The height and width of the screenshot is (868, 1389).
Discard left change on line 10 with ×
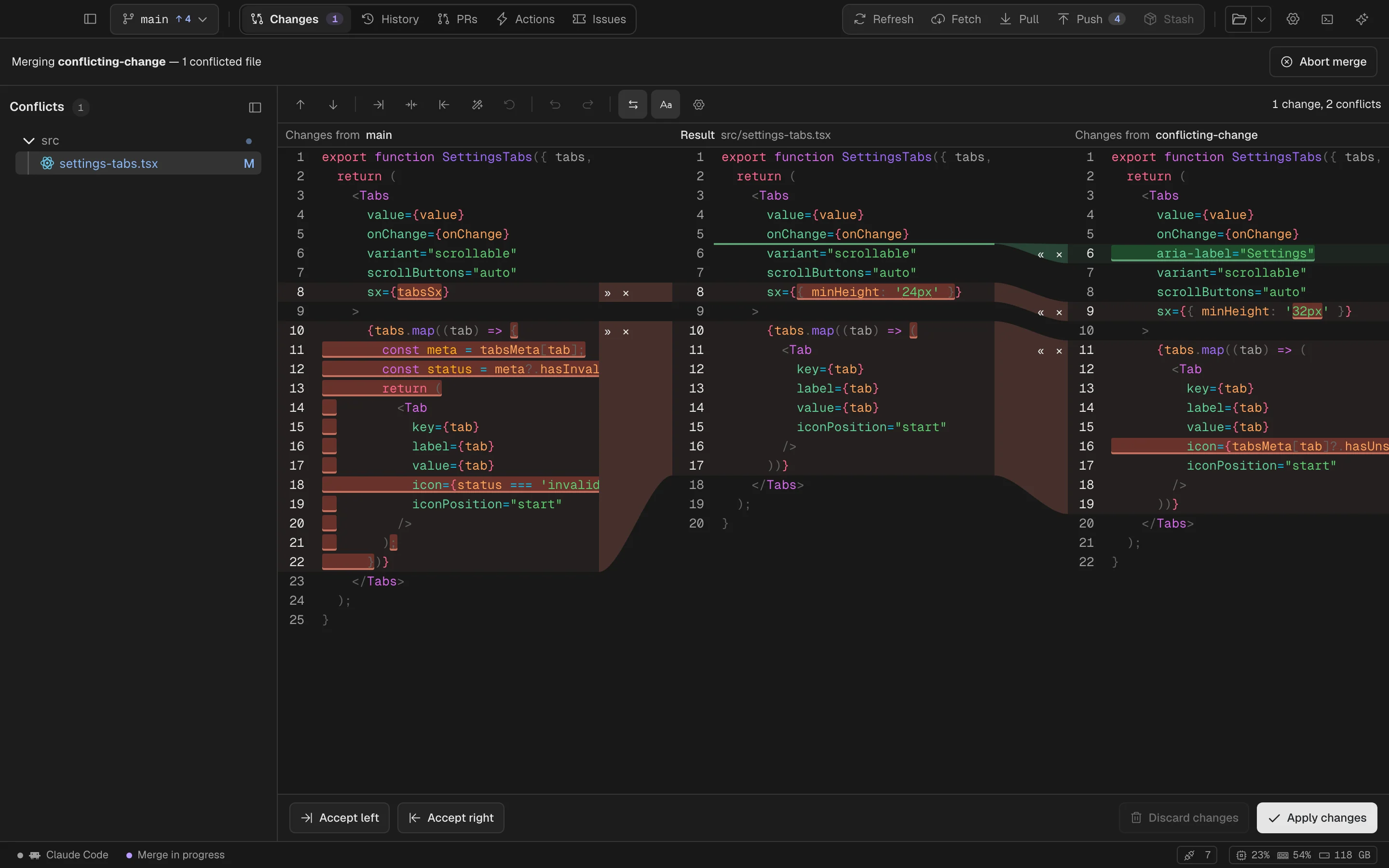(x=626, y=331)
